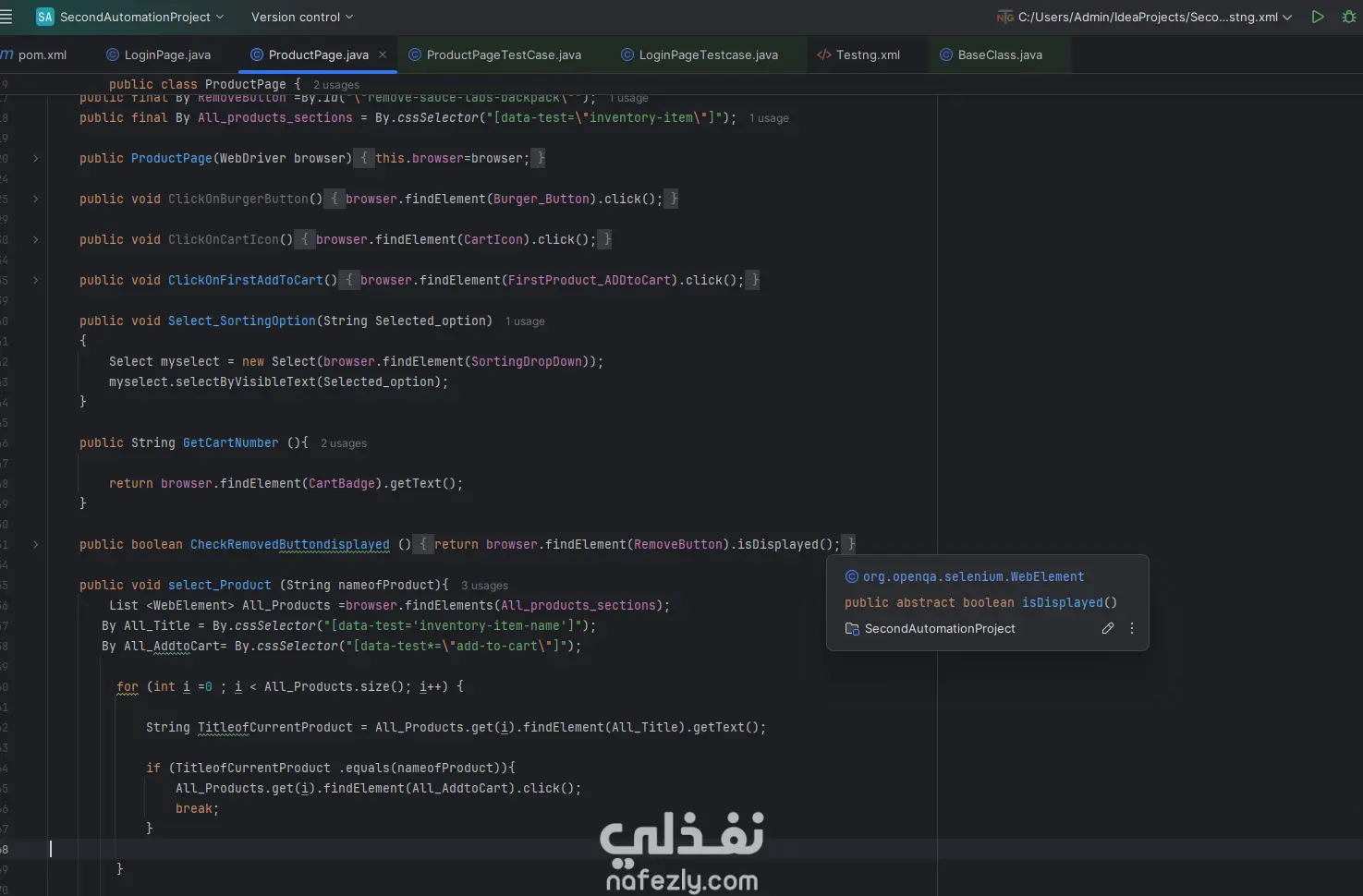Click the SecondAutomationProject module in popup
This screenshot has height=896, width=1363.
(x=940, y=628)
